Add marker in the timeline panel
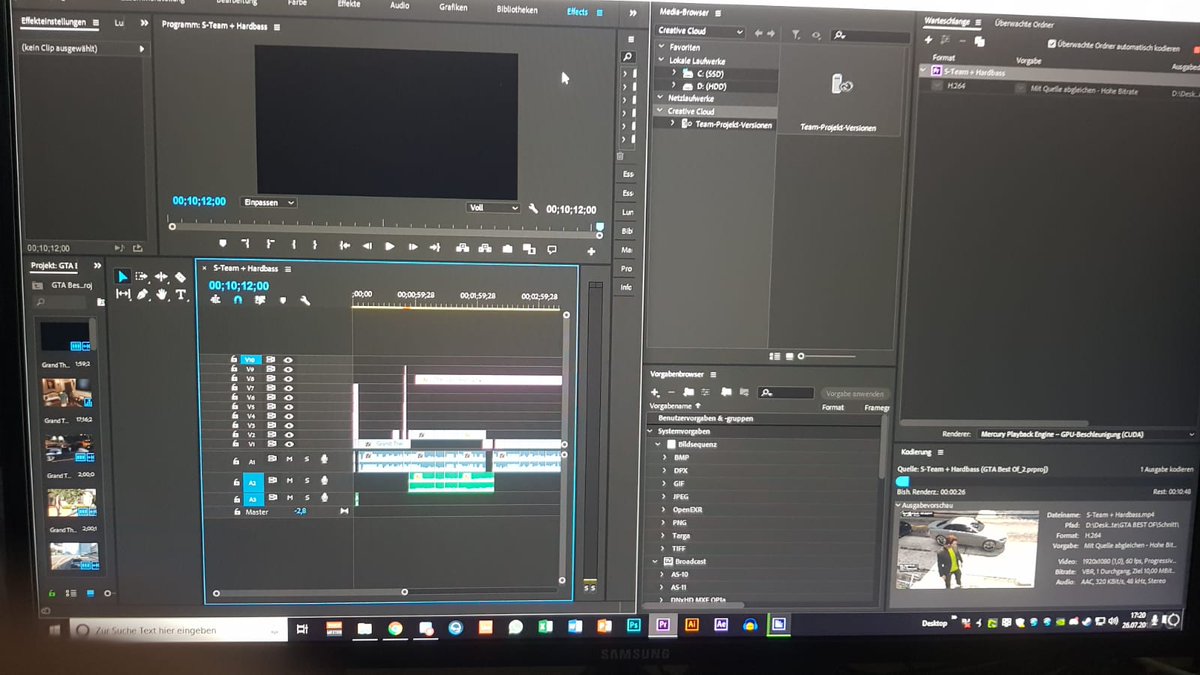Screen dimensions: 1200x675 (x=283, y=300)
